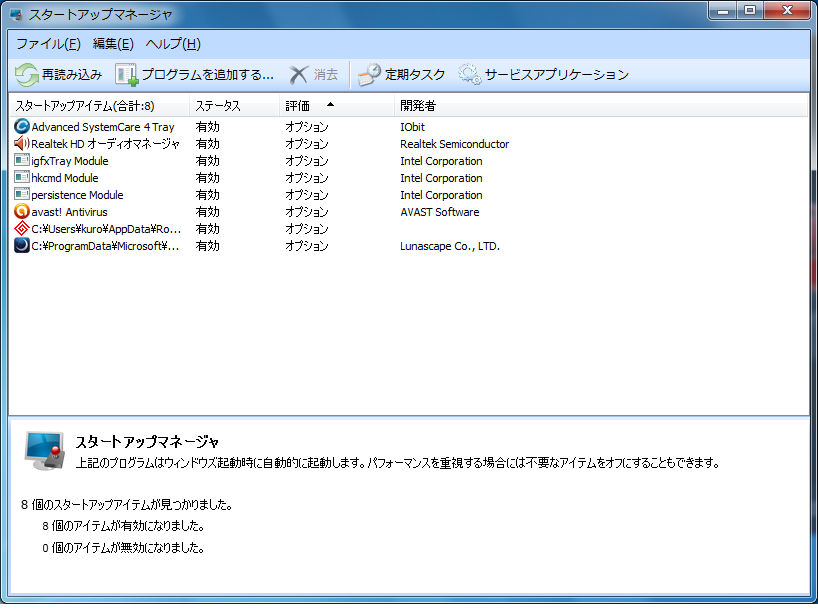
Task: Click the Advanced SystemCare 4 Tray icon
Action: coord(22,126)
